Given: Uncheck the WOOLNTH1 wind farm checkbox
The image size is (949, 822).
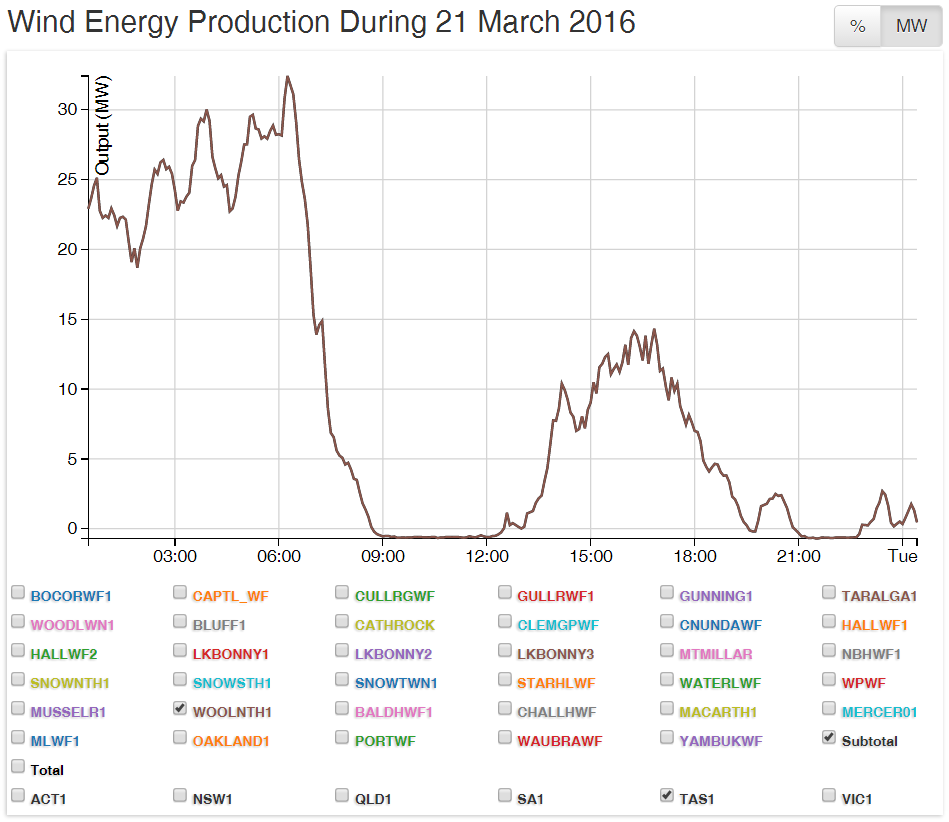Looking at the screenshot, I should coord(180,708).
